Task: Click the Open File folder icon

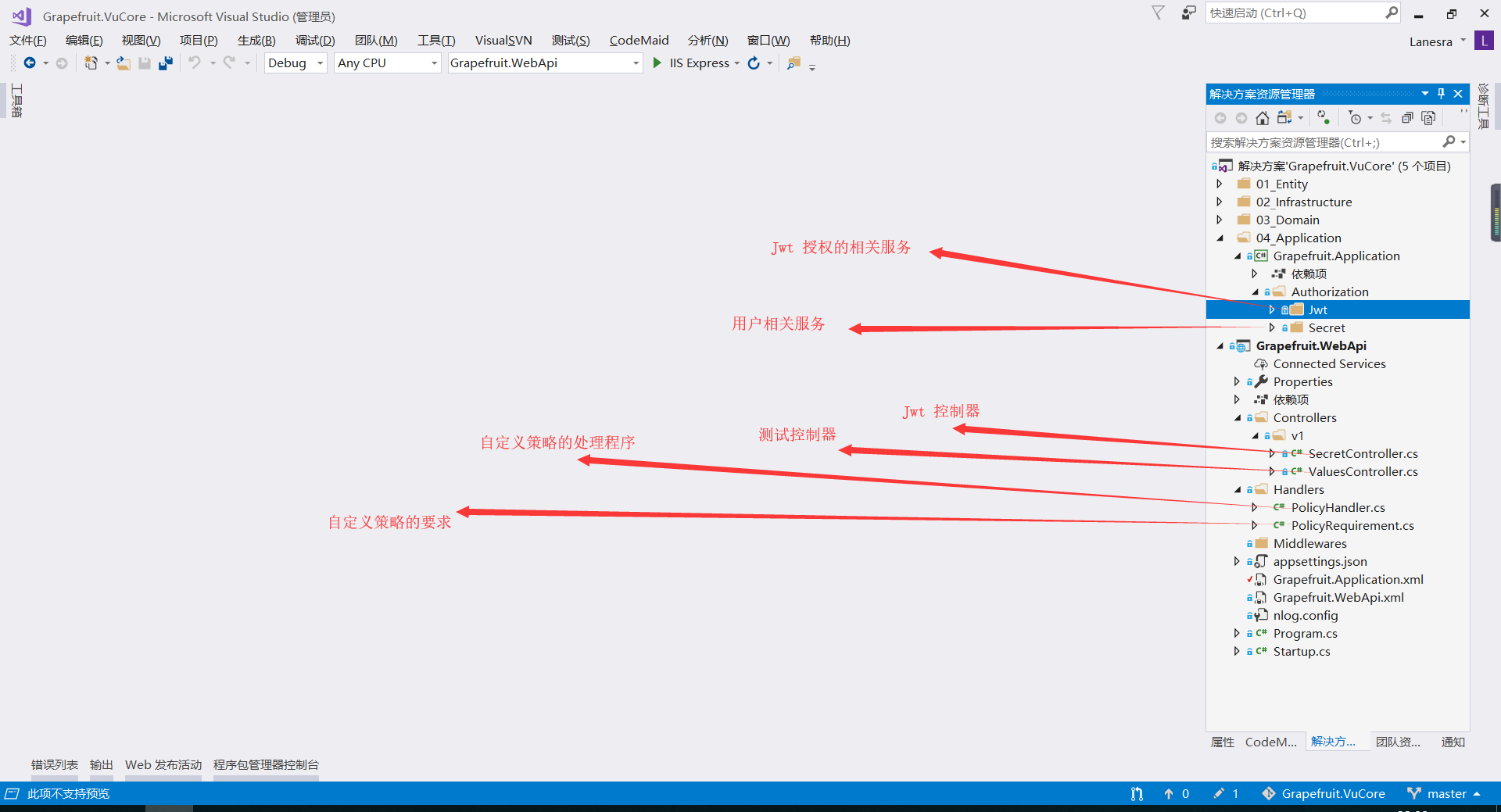Action: [x=124, y=63]
